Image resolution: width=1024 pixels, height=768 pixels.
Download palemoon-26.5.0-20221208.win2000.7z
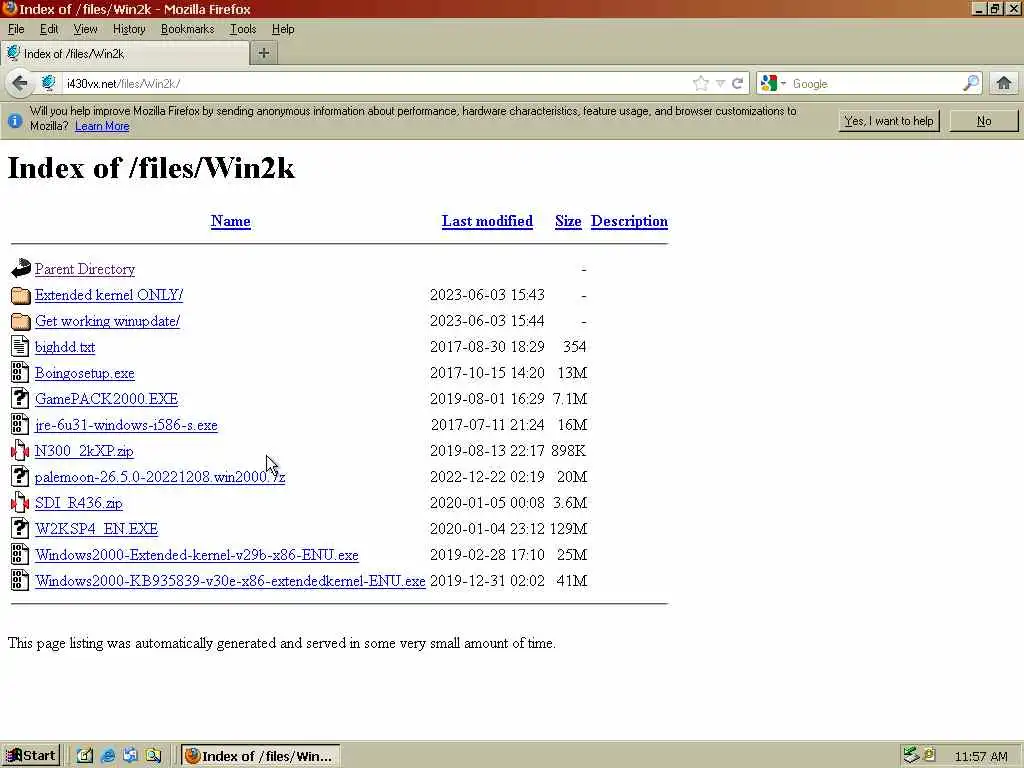pyautogui.click(x=160, y=477)
